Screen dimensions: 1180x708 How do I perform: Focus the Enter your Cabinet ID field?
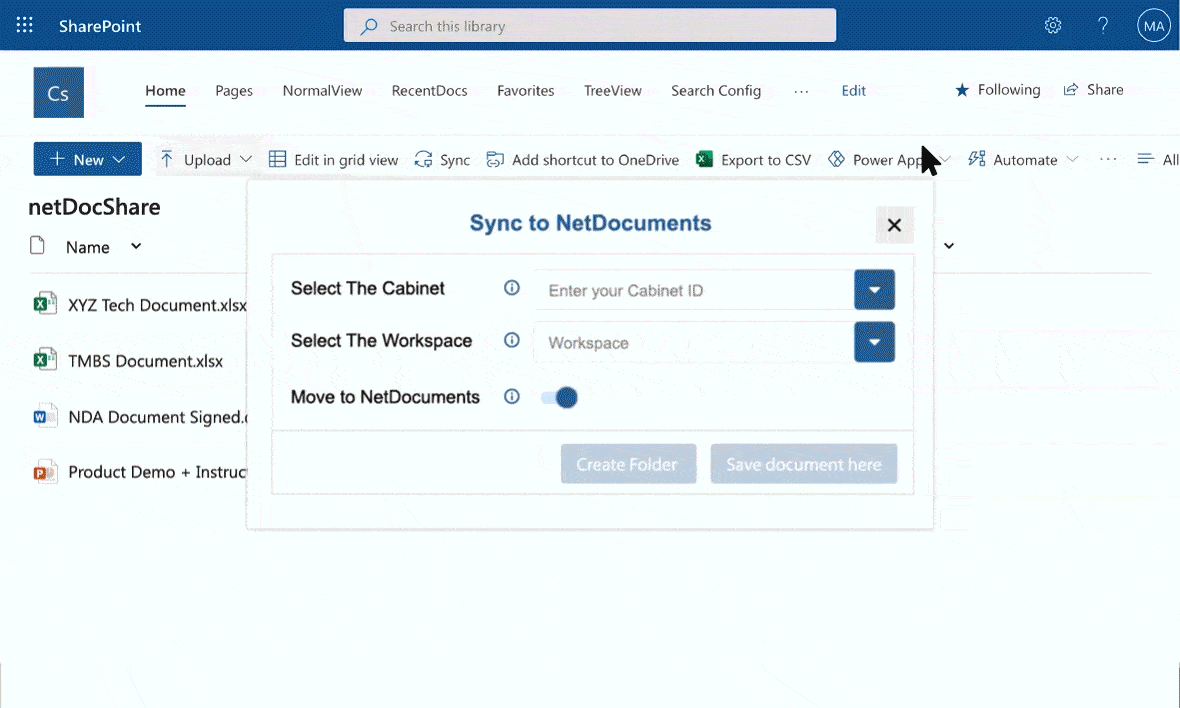pyautogui.click(x=695, y=290)
